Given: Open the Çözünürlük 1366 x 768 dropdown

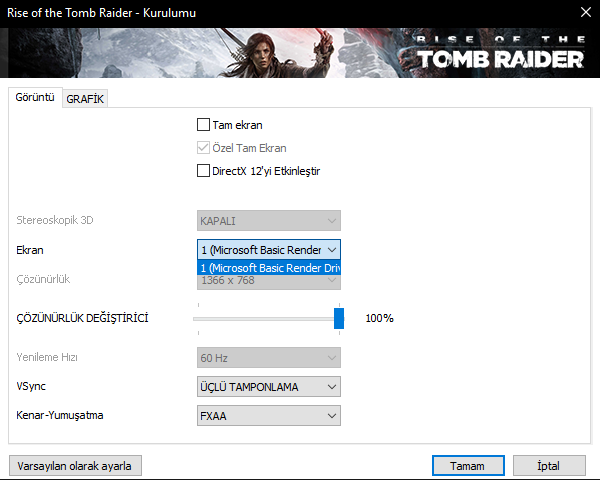Looking at the screenshot, I should point(269,282).
